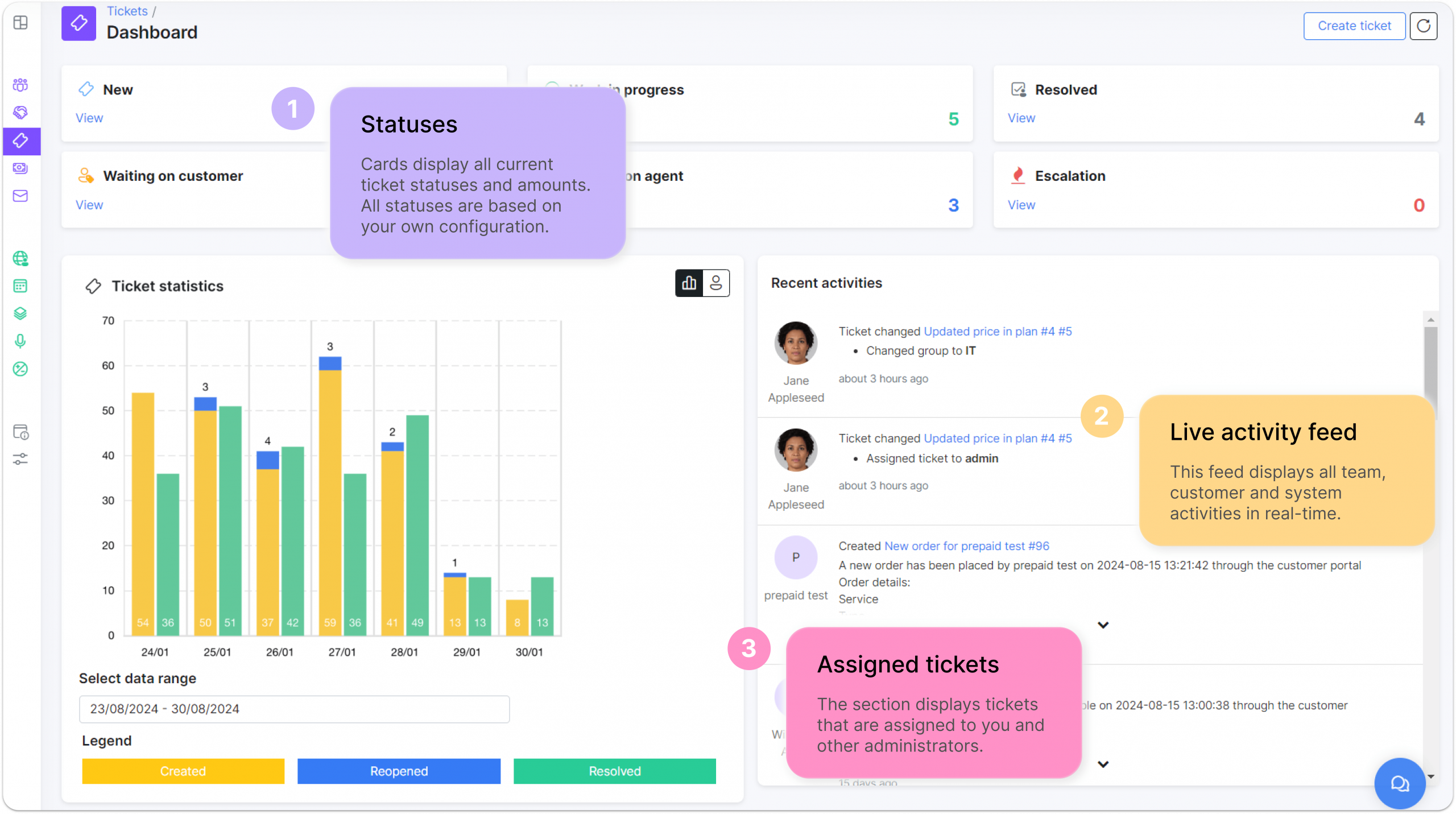Screen dimensions: 1456x814
Task: Go to Tickets breadcrumb link
Action: point(127,11)
